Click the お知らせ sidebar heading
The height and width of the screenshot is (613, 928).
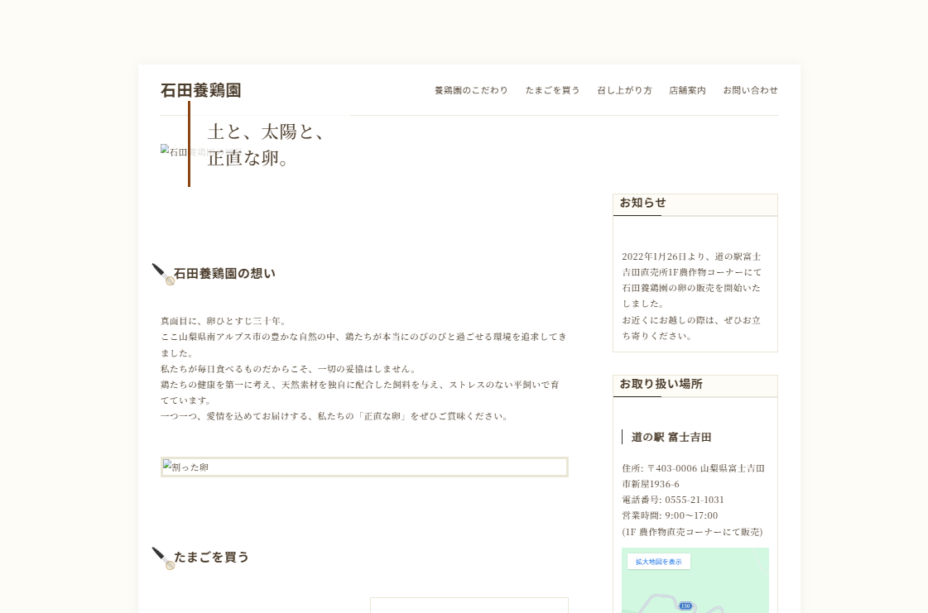(x=642, y=203)
